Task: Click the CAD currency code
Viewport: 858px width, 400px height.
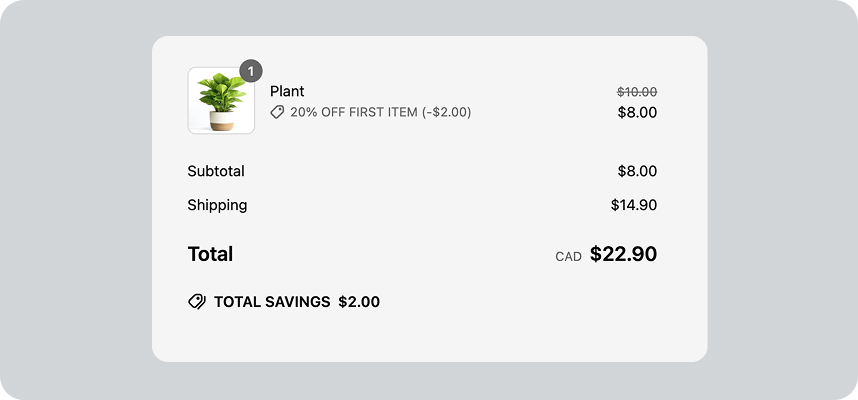Action: 568,256
